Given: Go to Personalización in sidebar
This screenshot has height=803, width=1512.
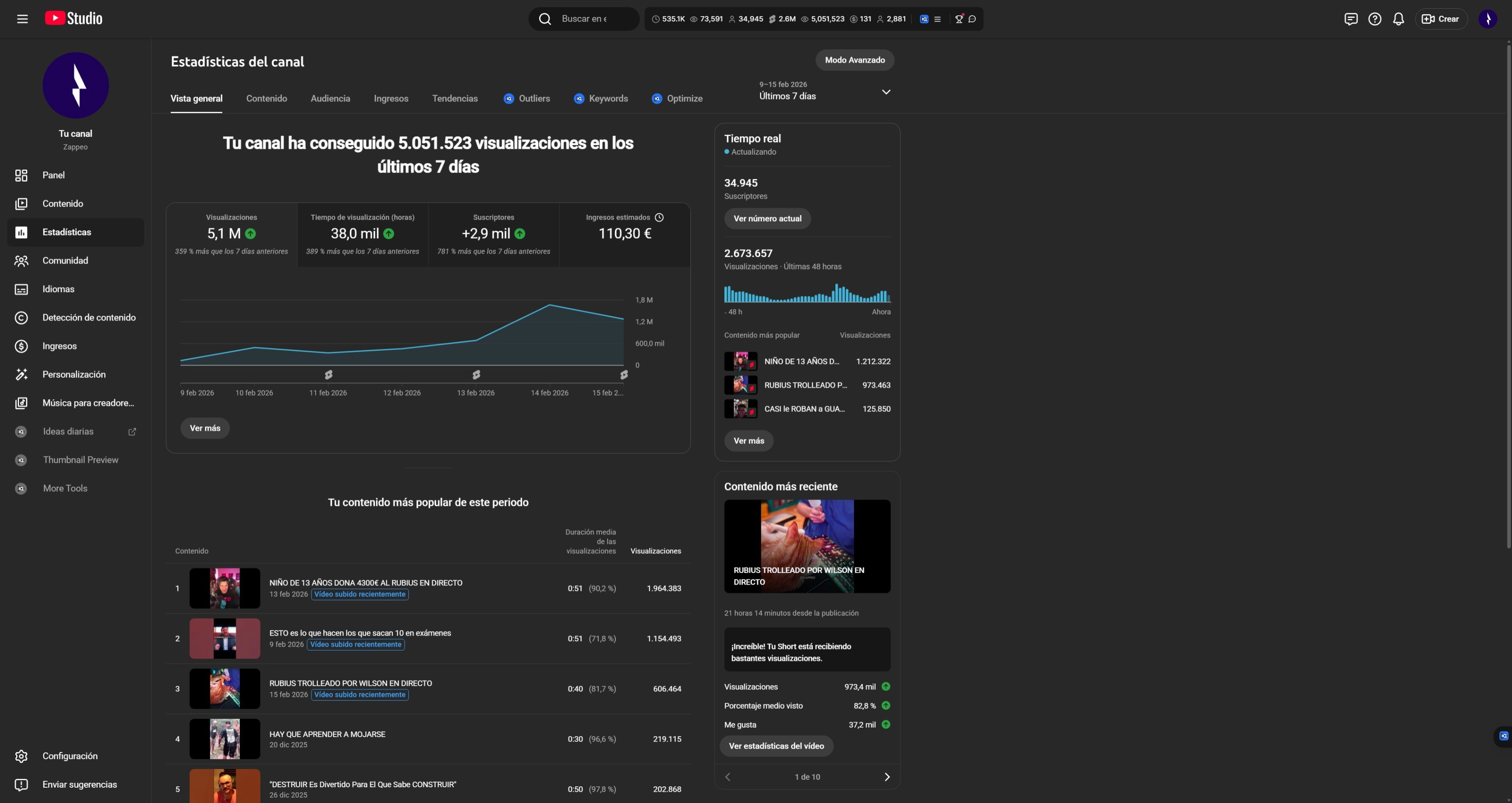Looking at the screenshot, I should 74,375.
